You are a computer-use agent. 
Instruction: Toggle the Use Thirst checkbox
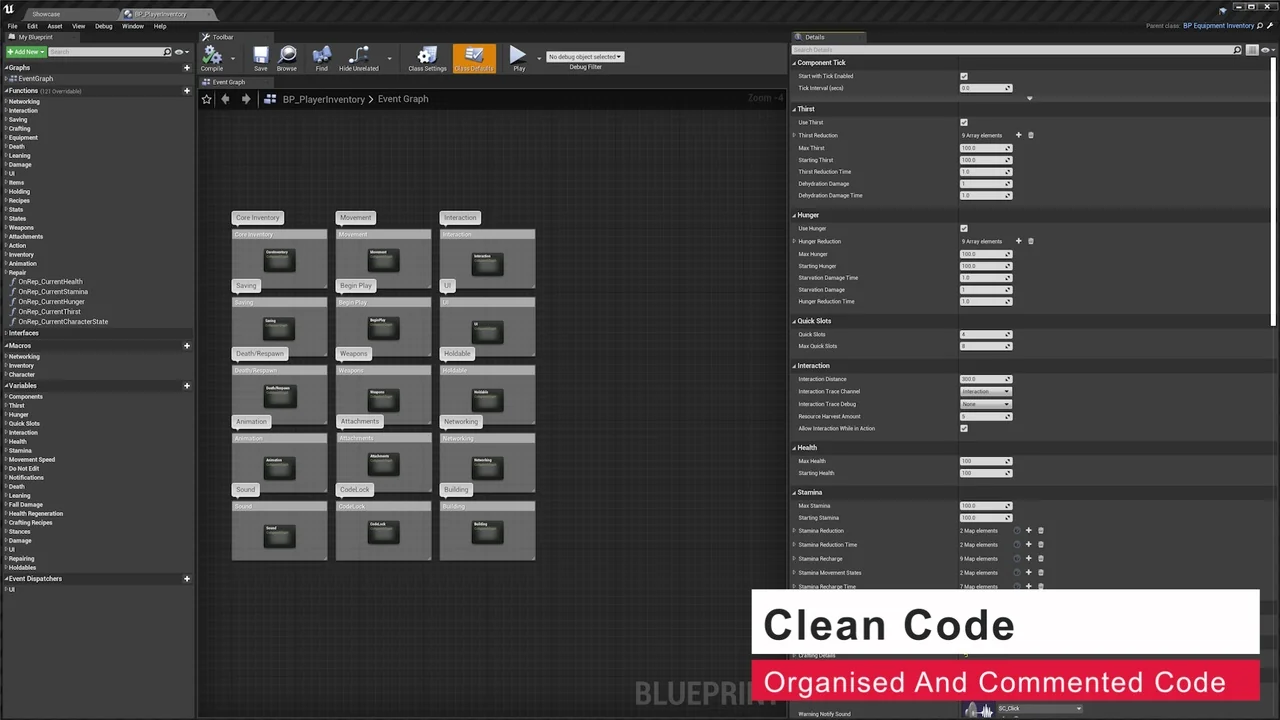963,122
